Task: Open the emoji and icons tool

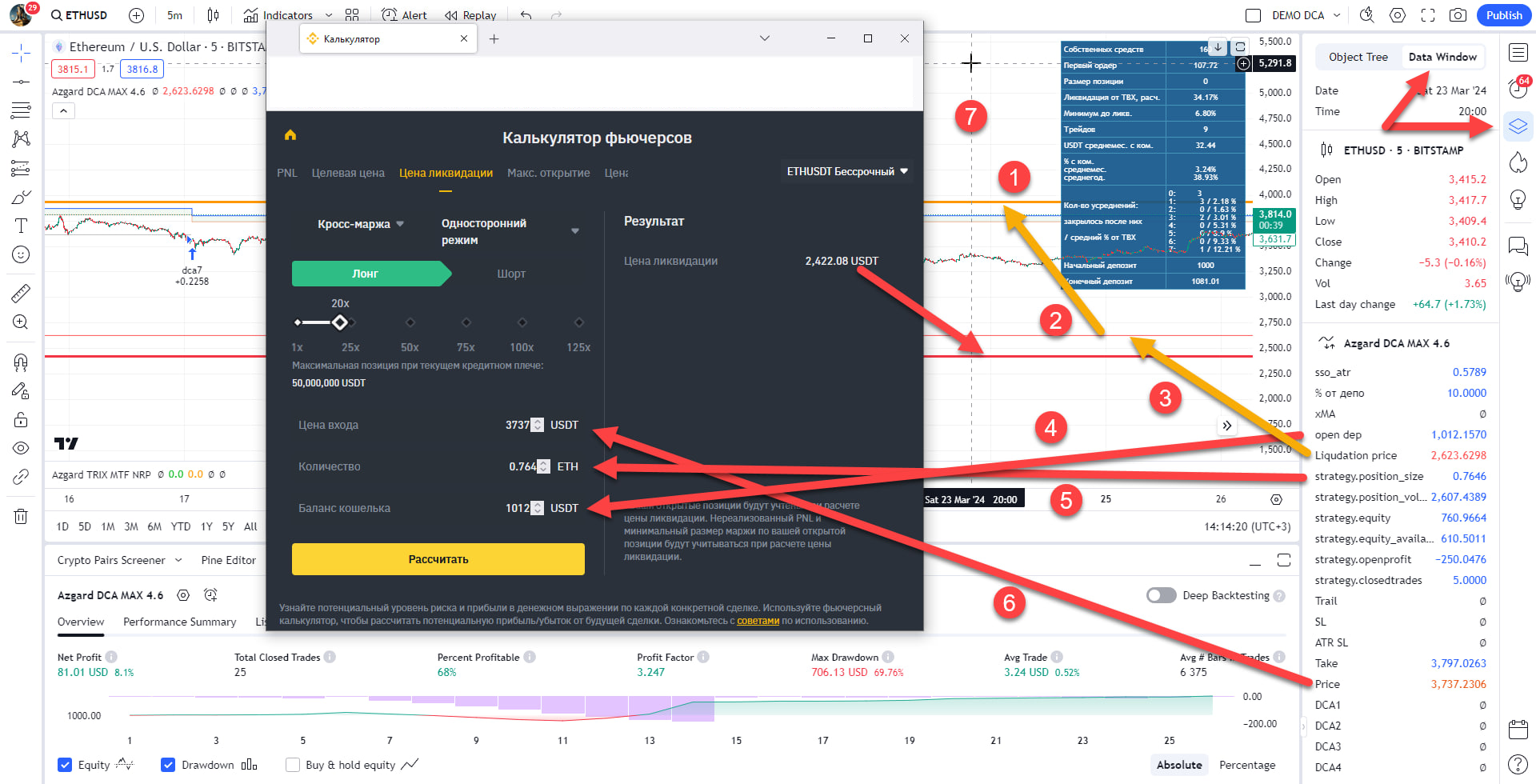Action: click(21, 254)
